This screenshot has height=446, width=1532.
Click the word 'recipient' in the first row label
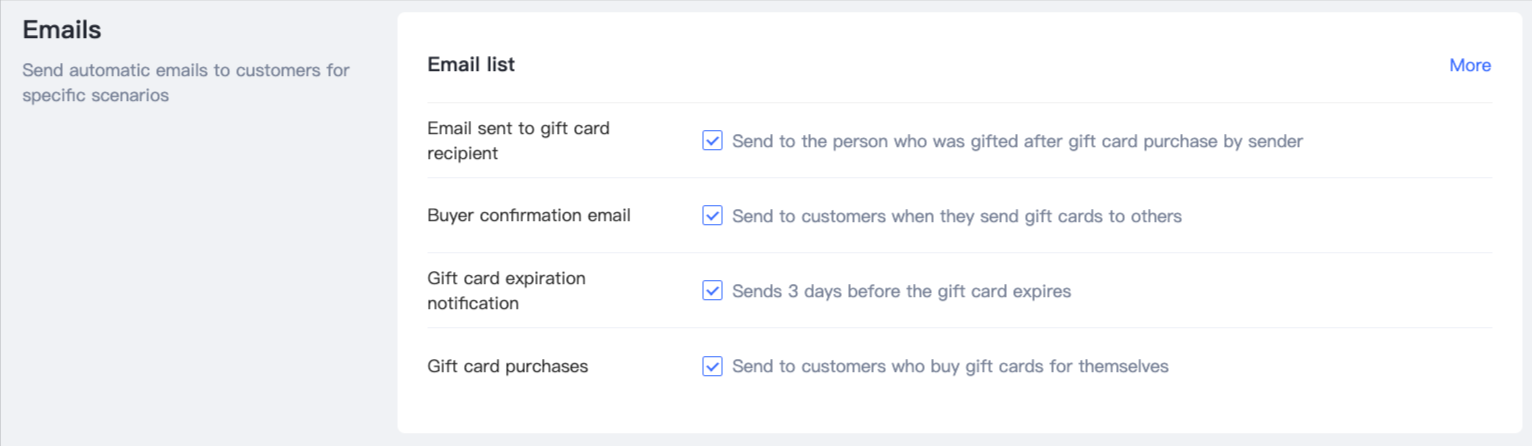click(462, 154)
